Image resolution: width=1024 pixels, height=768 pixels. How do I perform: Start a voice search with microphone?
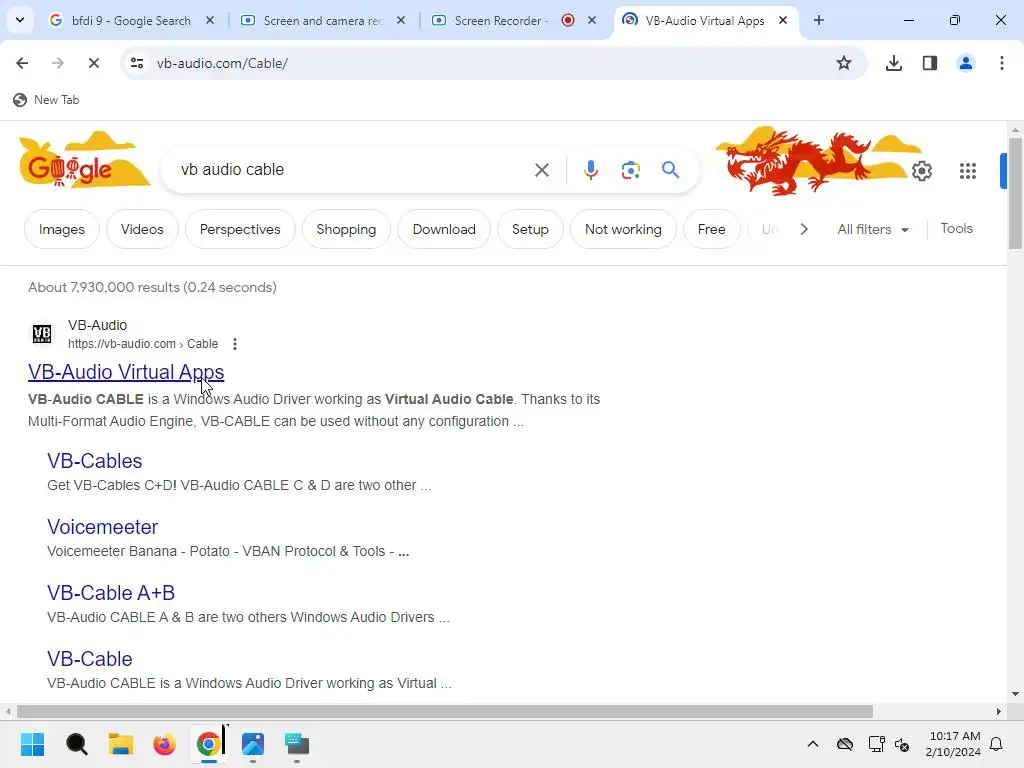[x=590, y=170]
